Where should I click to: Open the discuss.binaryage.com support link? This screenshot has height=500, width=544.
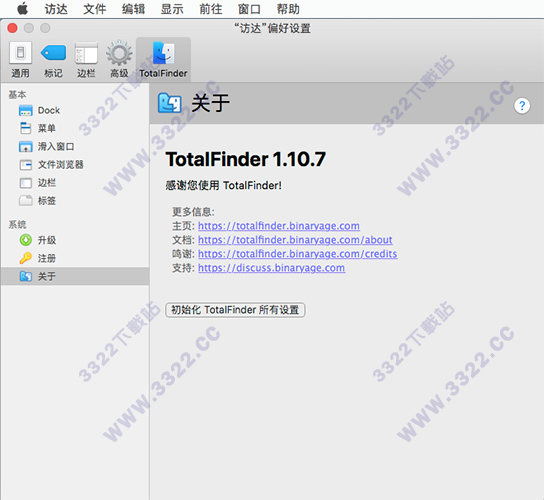[272, 268]
